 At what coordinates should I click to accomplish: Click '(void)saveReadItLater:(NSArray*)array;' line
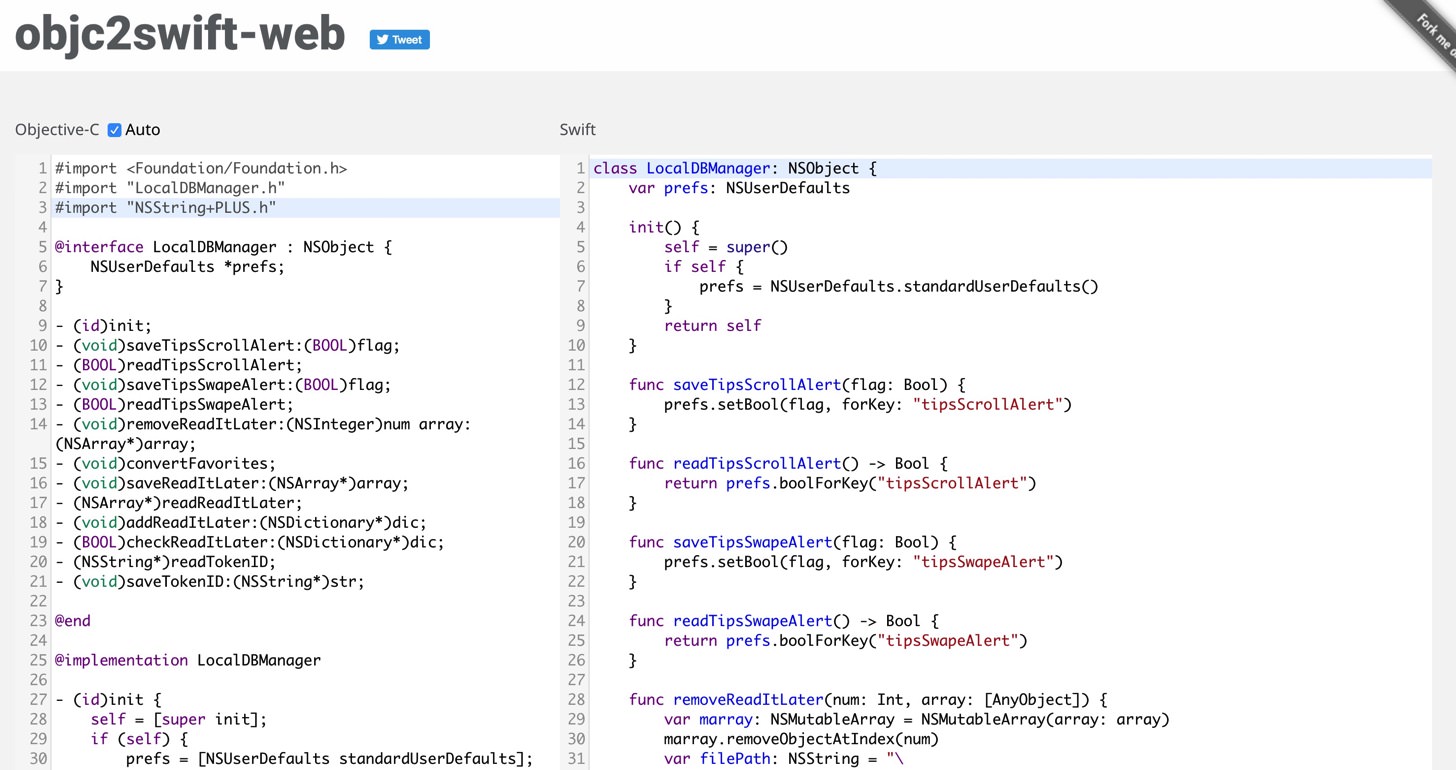[232, 483]
